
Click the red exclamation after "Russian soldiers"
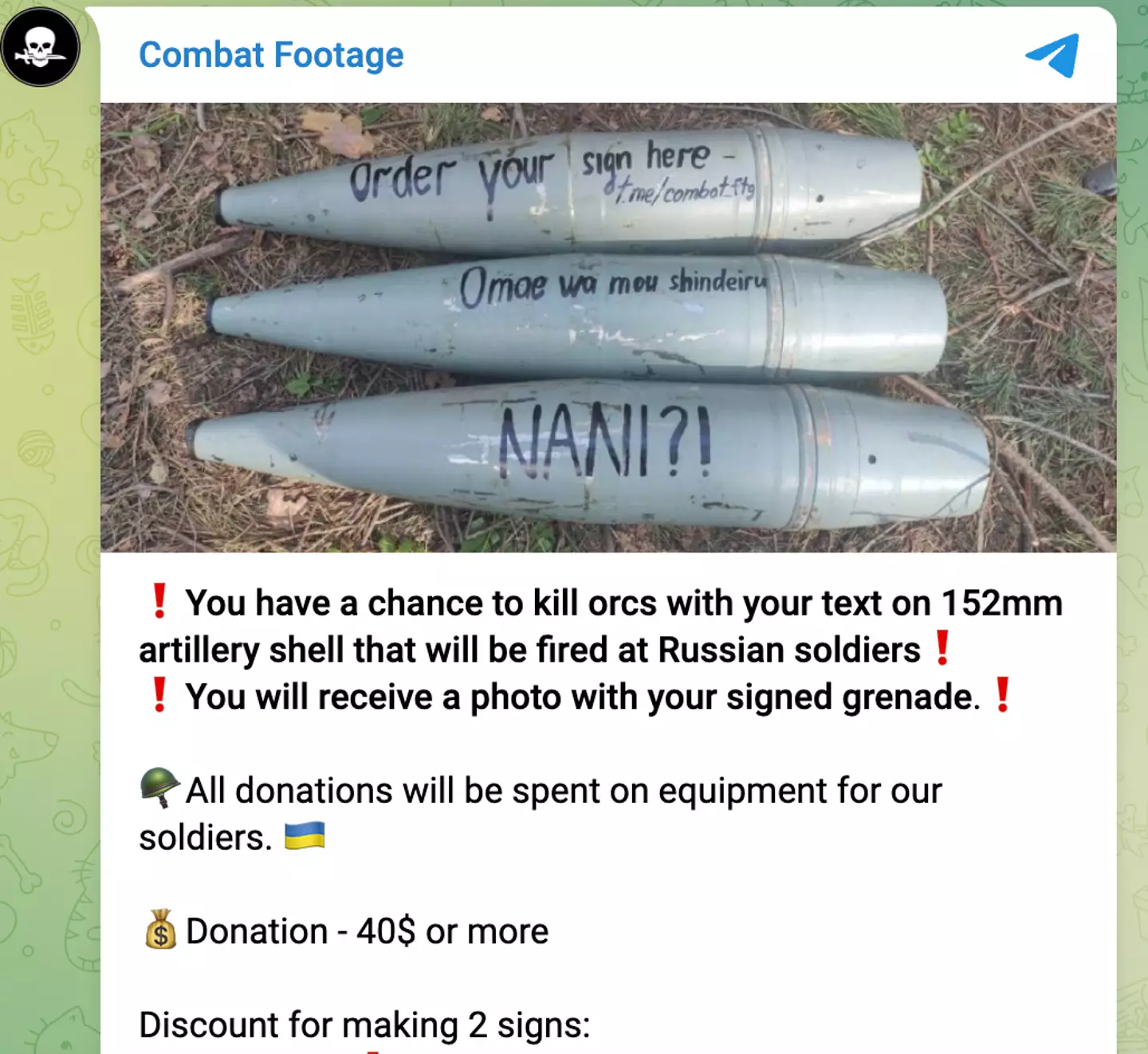tap(942, 648)
